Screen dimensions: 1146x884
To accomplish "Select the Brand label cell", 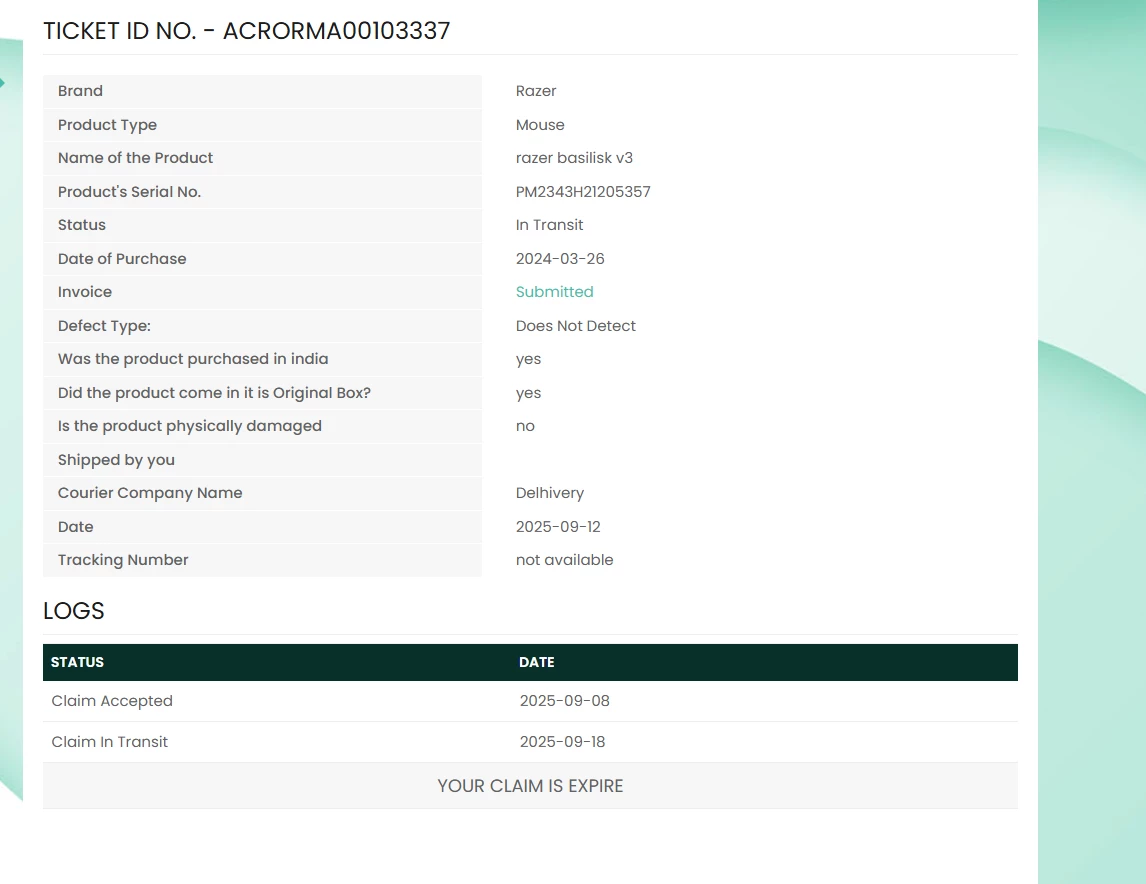I will point(262,91).
